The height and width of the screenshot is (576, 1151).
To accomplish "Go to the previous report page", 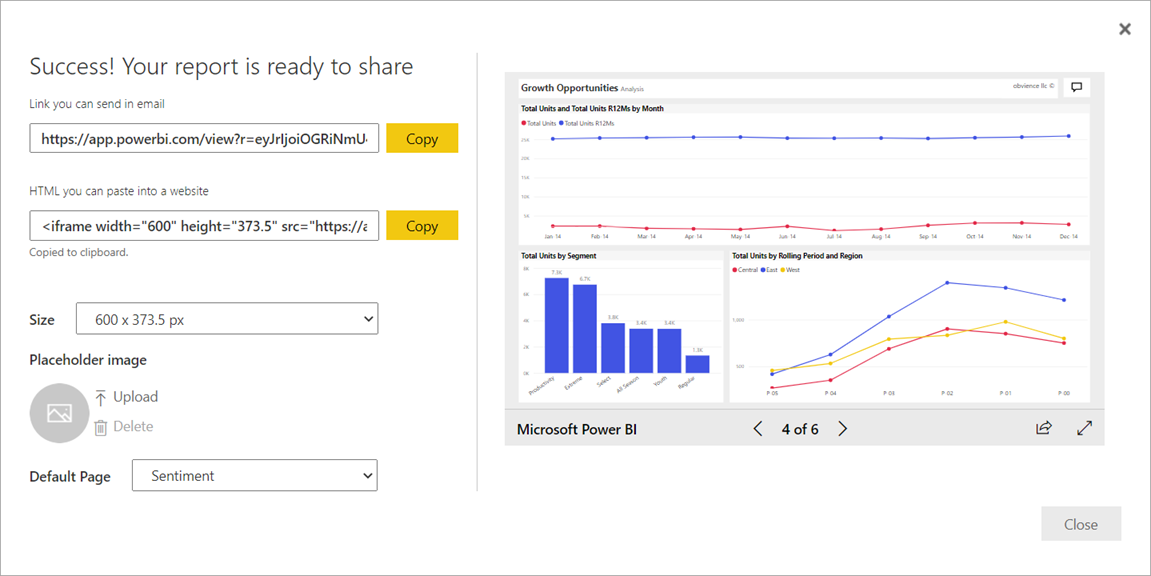I will pyautogui.click(x=758, y=428).
